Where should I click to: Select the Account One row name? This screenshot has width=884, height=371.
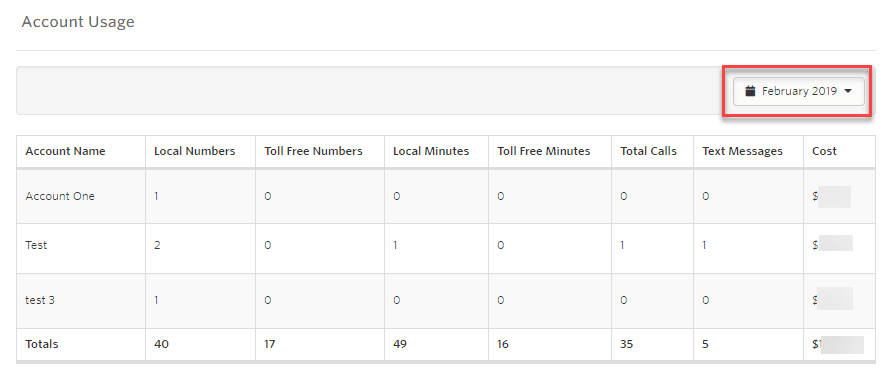(x=60, y=196)
